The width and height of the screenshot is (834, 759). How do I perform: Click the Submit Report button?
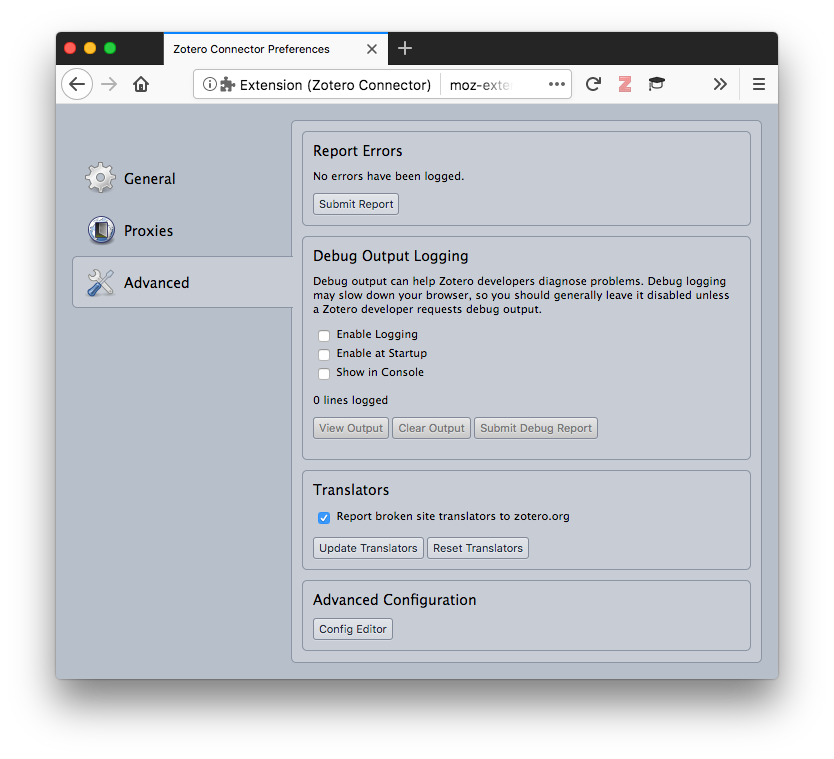click(x=356, y=204)
